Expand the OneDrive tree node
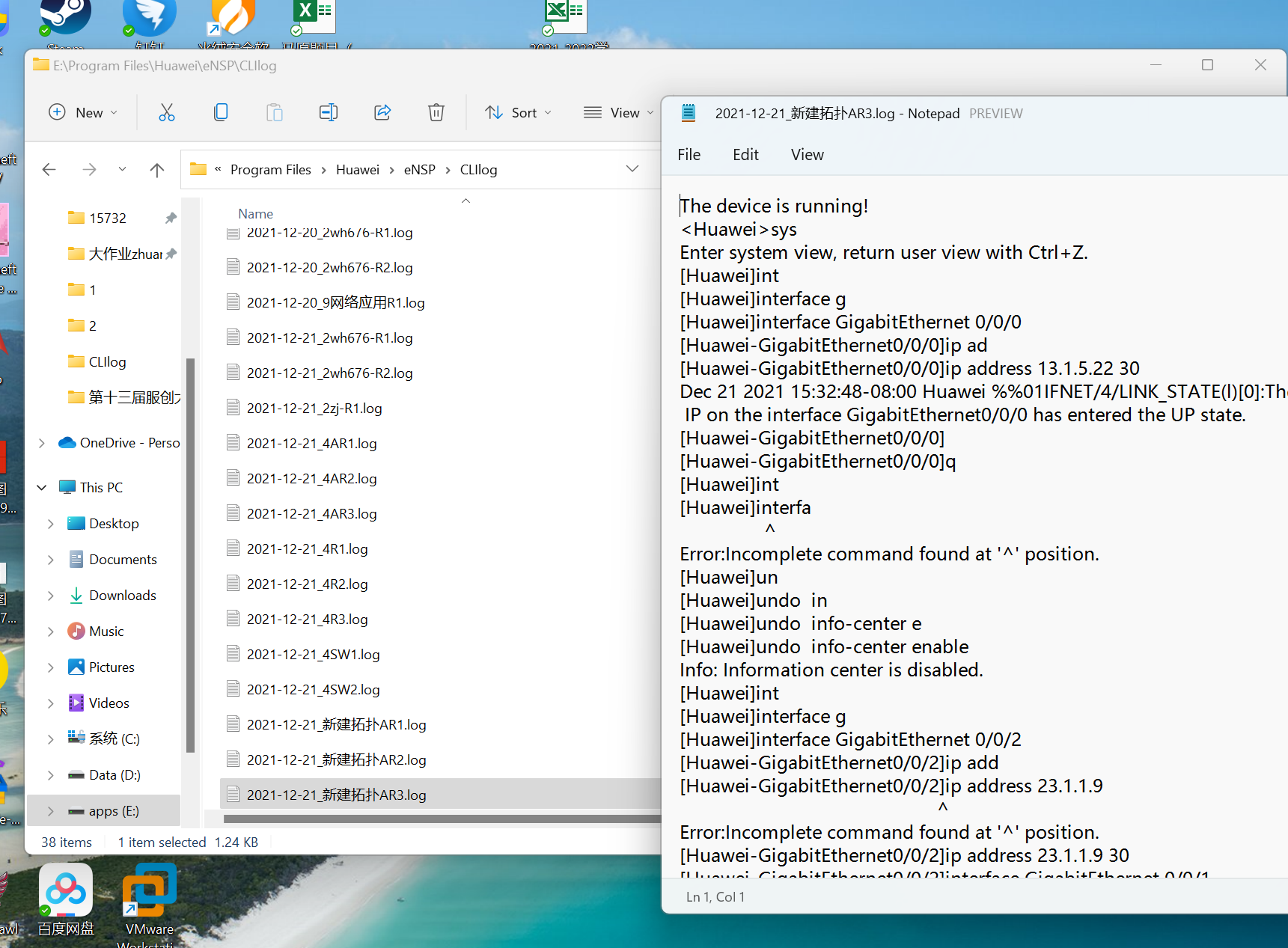This screenshot has height=948, width=1288. pos(42,443)
